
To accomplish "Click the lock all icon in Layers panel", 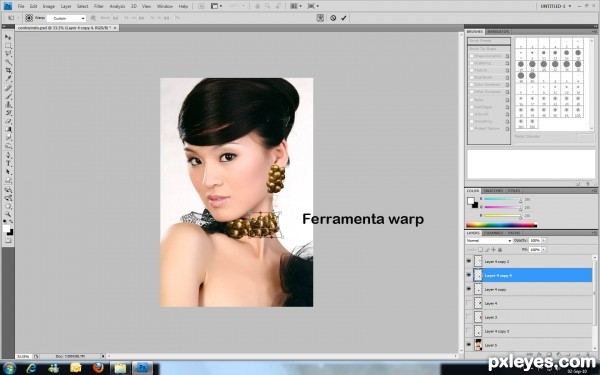I will pyautogui.click(x=500, y=249).
